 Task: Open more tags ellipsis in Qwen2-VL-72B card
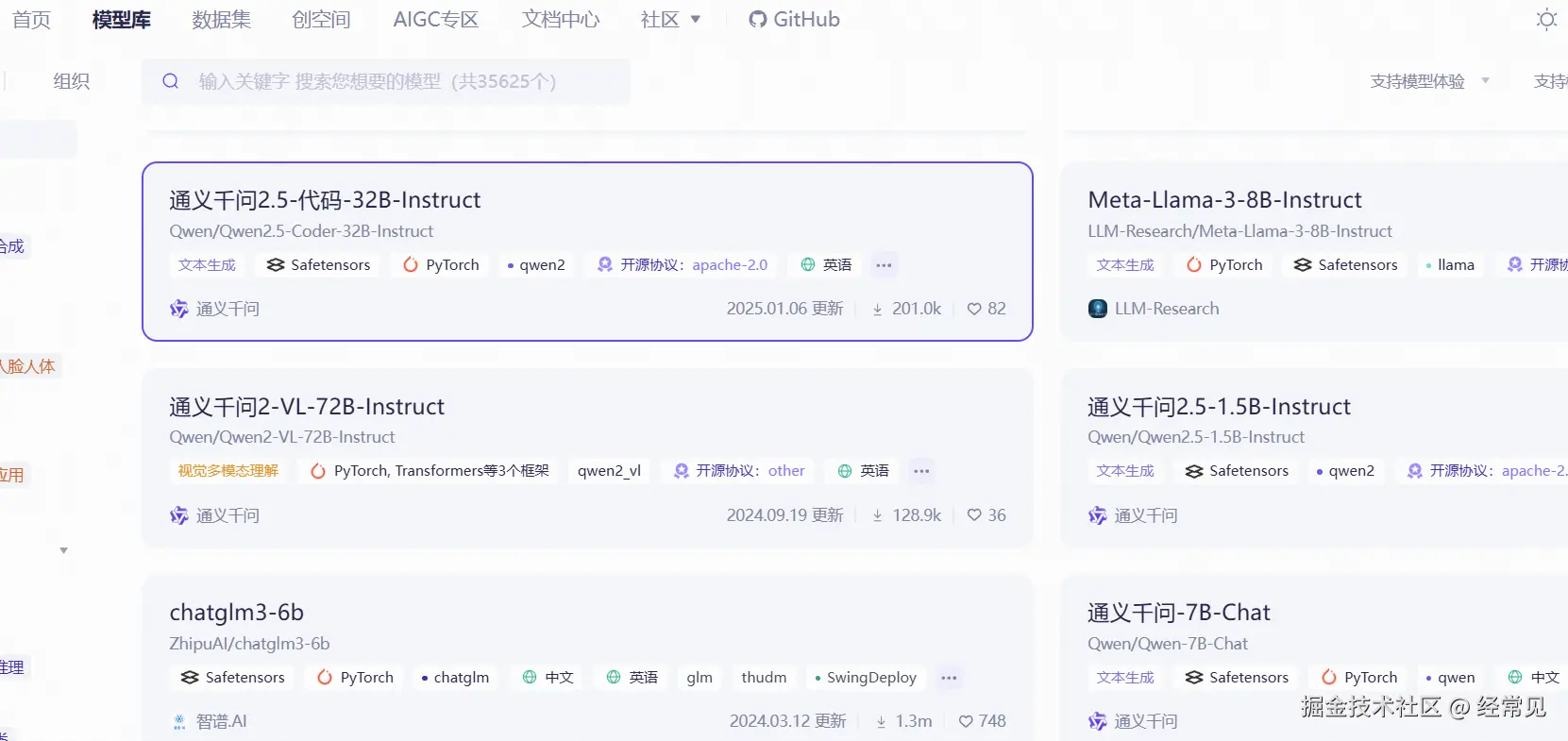[x=921, y=471]
